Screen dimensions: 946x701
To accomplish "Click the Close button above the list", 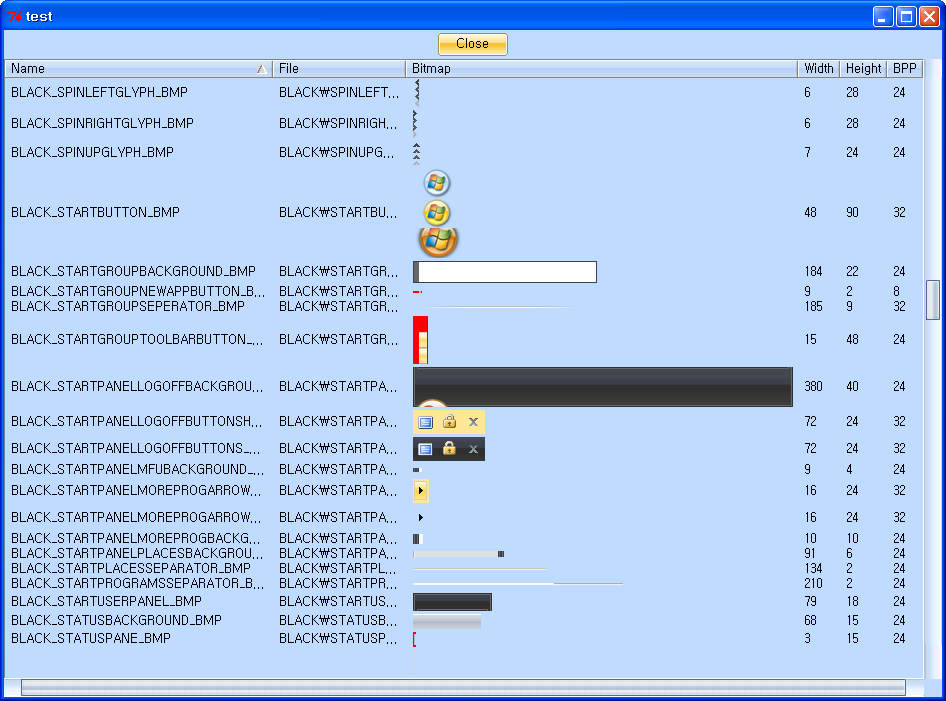I will click(472, 44).
